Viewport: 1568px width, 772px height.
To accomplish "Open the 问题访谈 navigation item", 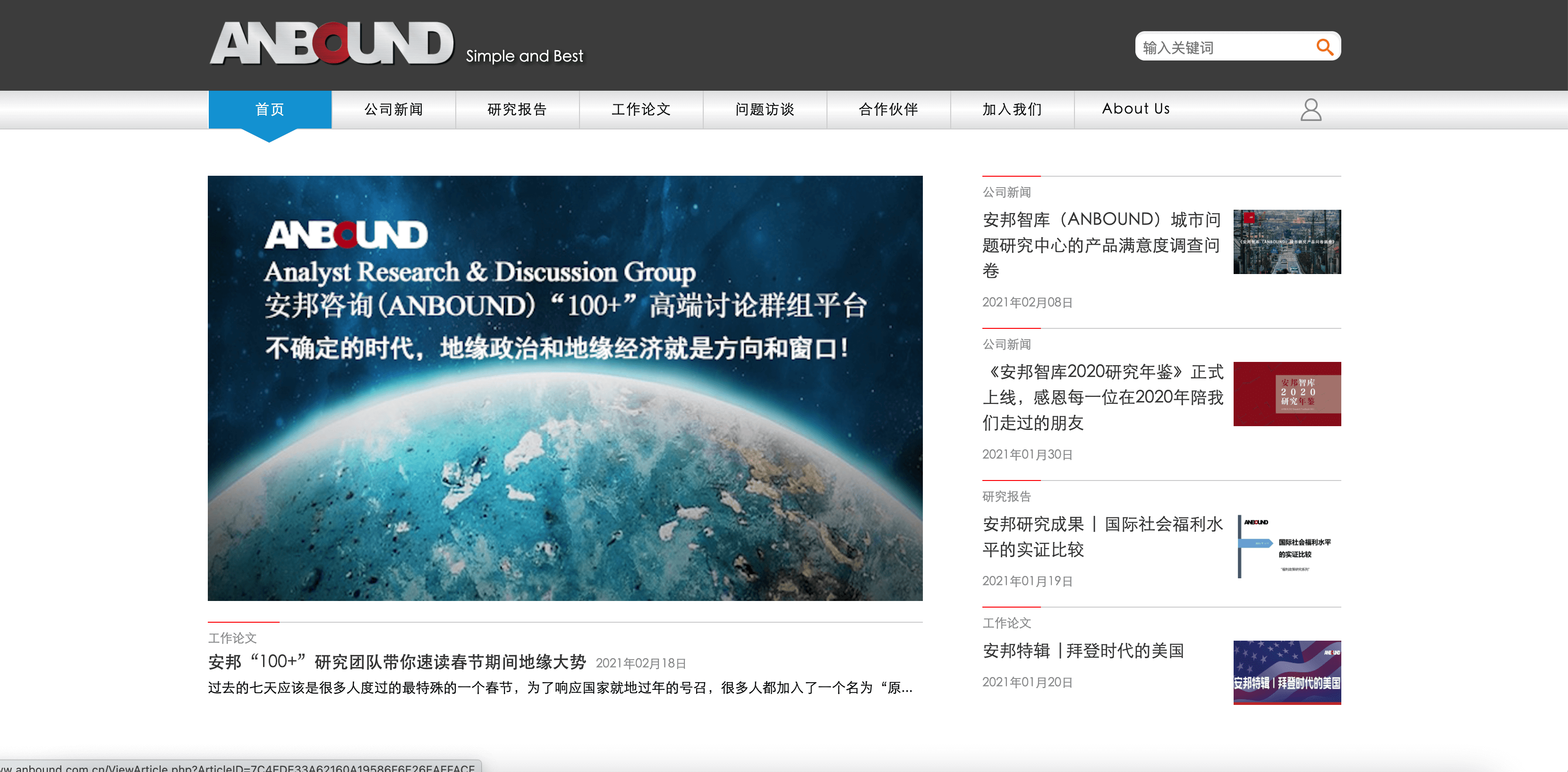I will point(765,110).
